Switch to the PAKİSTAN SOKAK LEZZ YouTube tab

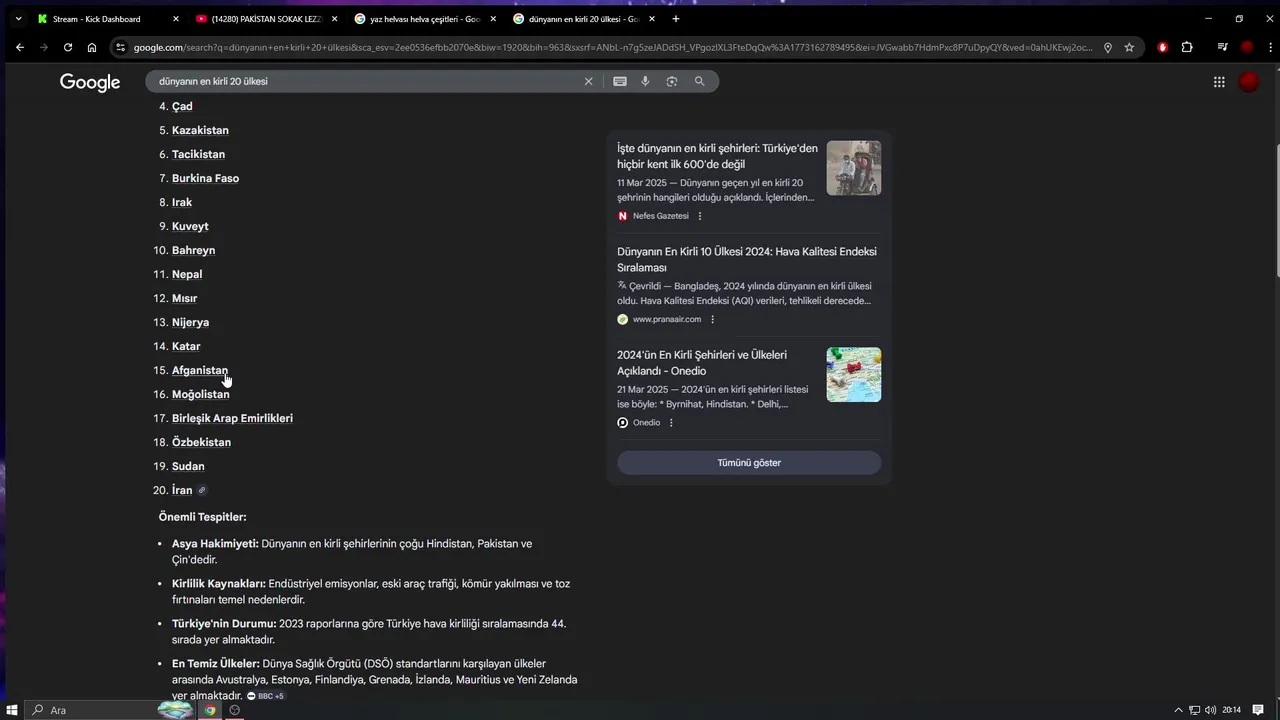265,19
